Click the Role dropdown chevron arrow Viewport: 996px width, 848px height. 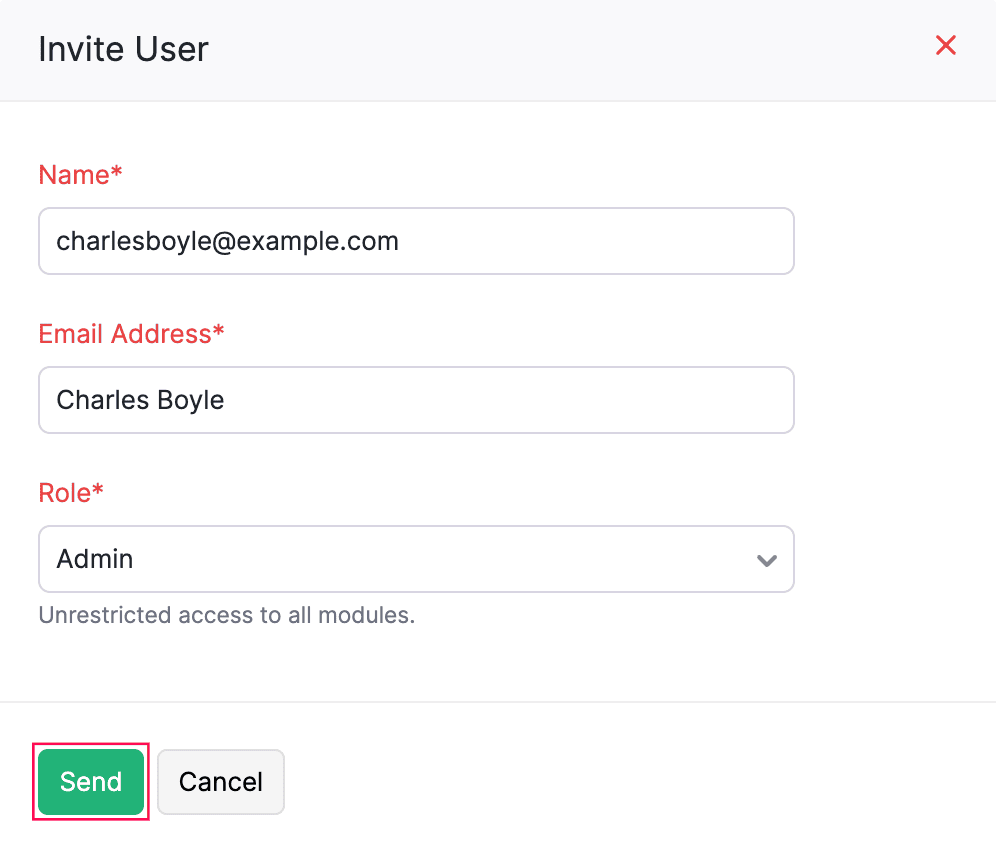(767, 560)
